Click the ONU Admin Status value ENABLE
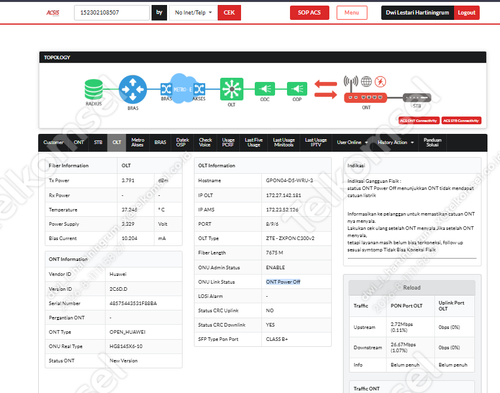This screenshot has height=393, width=500. pos(275,267)
